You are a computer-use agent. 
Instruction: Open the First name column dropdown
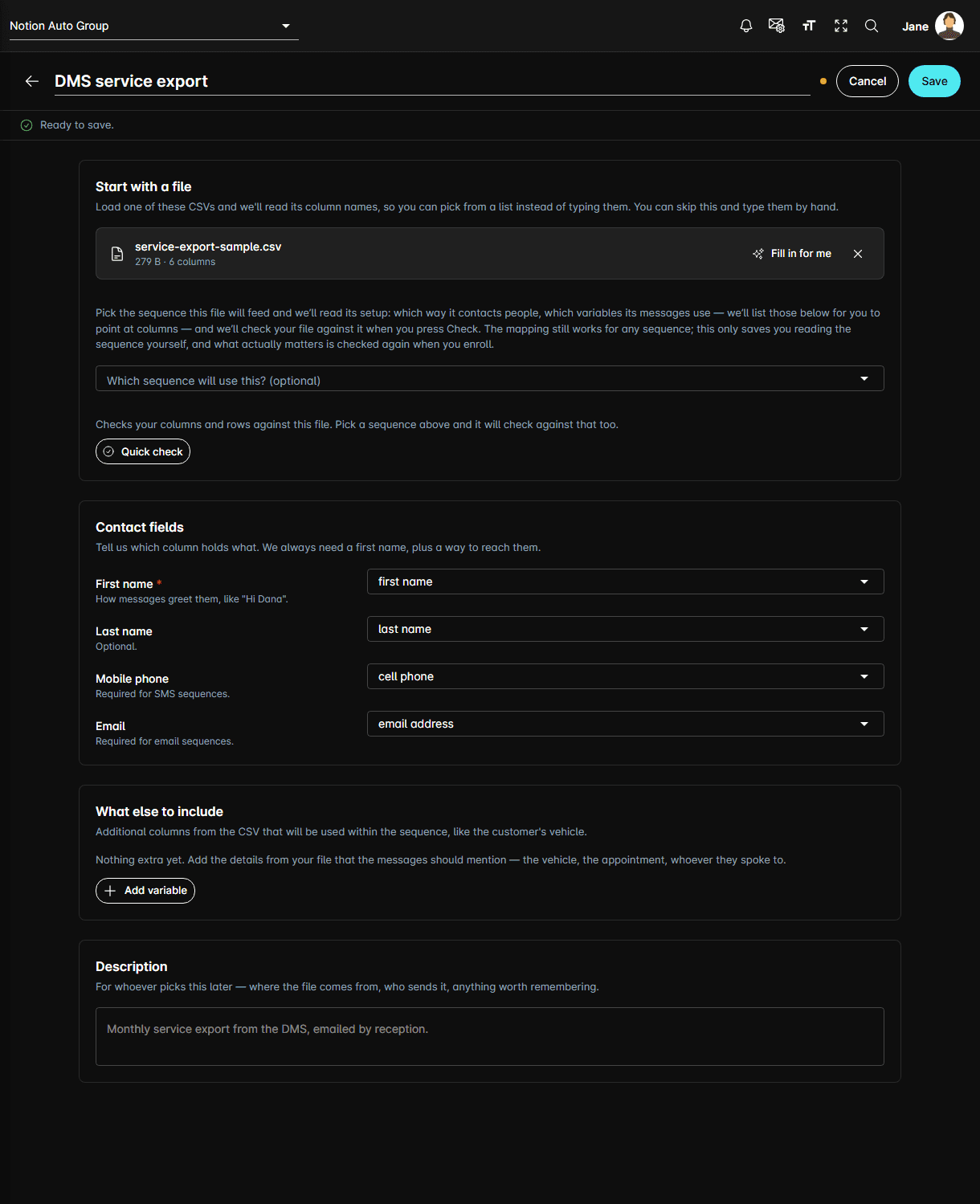pyautogui.click(x=626, y=582)
